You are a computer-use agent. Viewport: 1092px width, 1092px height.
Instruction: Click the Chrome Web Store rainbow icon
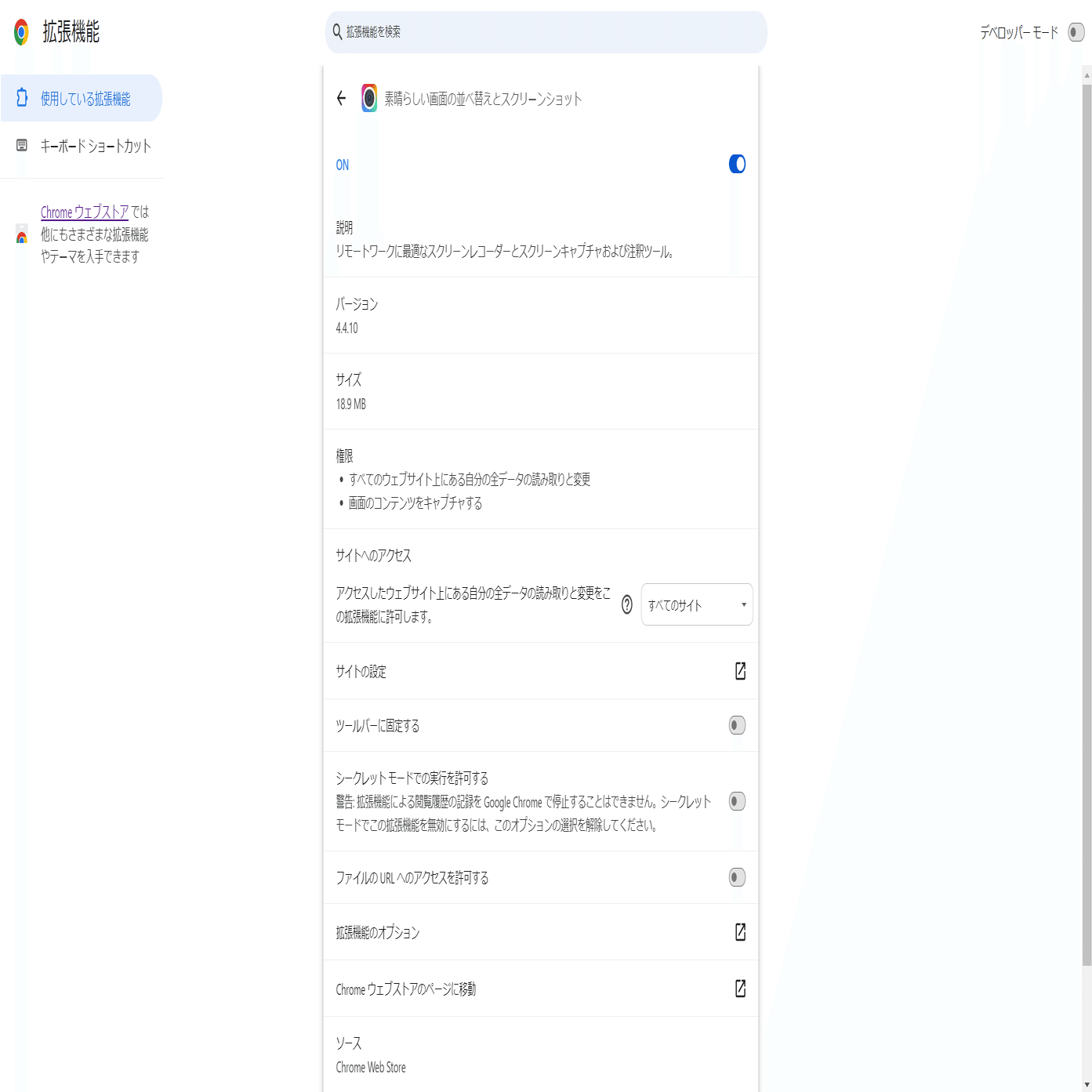tap(22, 234)
